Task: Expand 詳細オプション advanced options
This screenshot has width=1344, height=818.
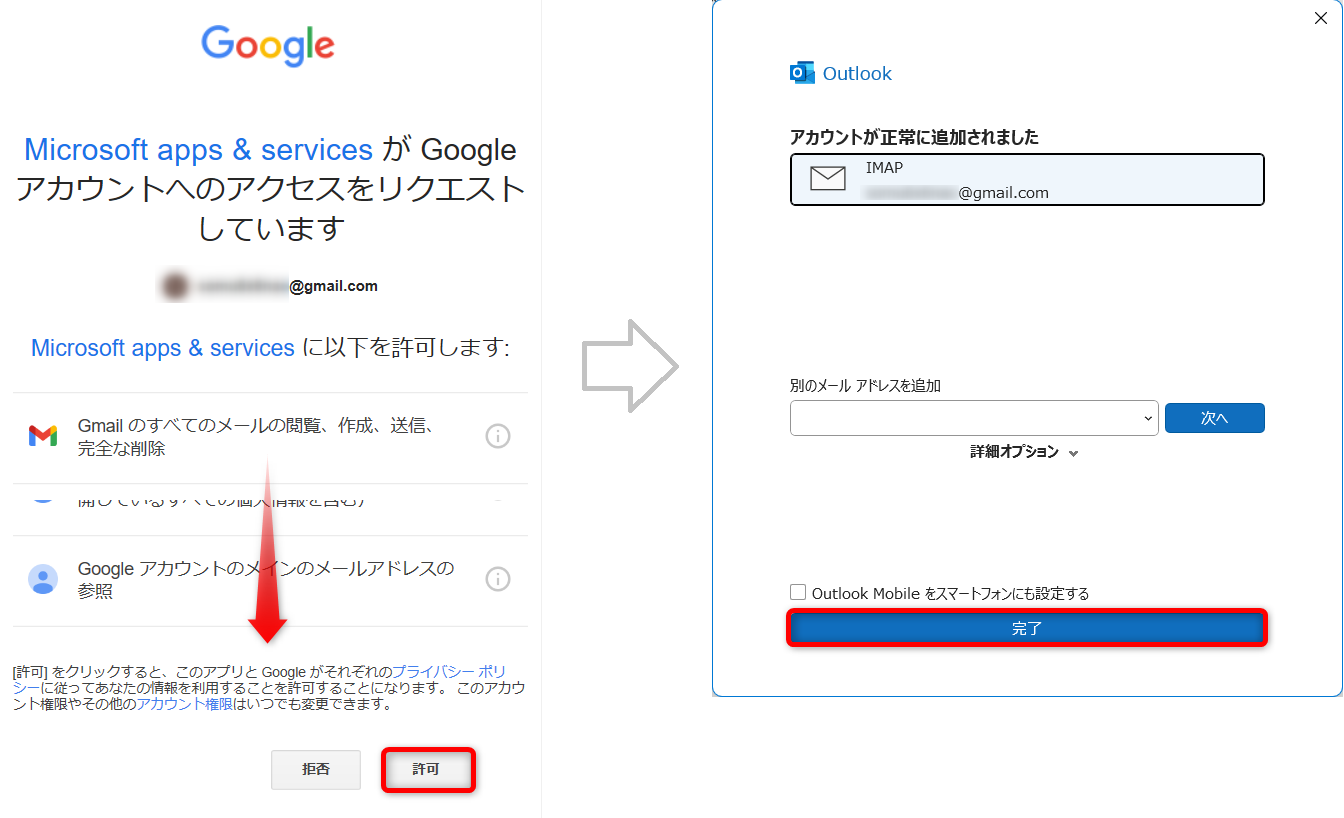Action: (1024, 452)
